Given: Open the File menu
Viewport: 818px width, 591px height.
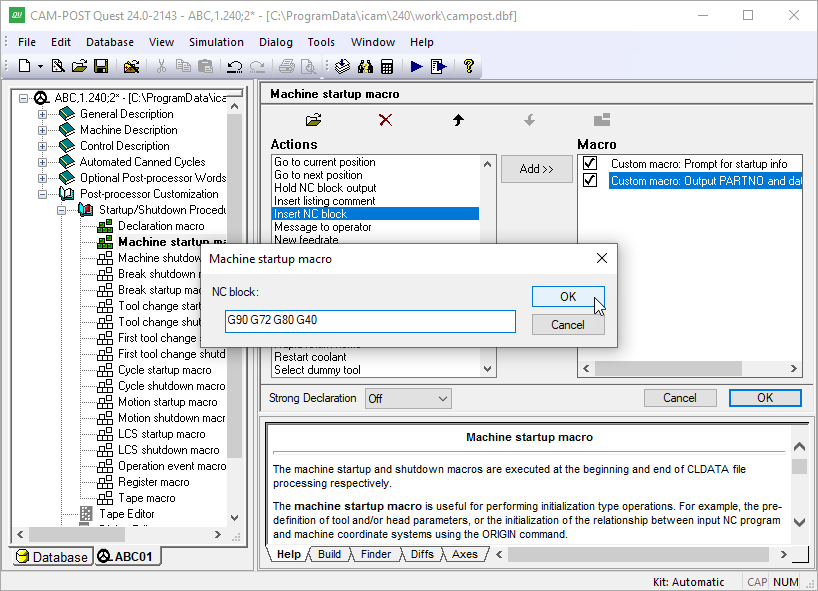Looking at the screenshot, I should tap(27, 42).
